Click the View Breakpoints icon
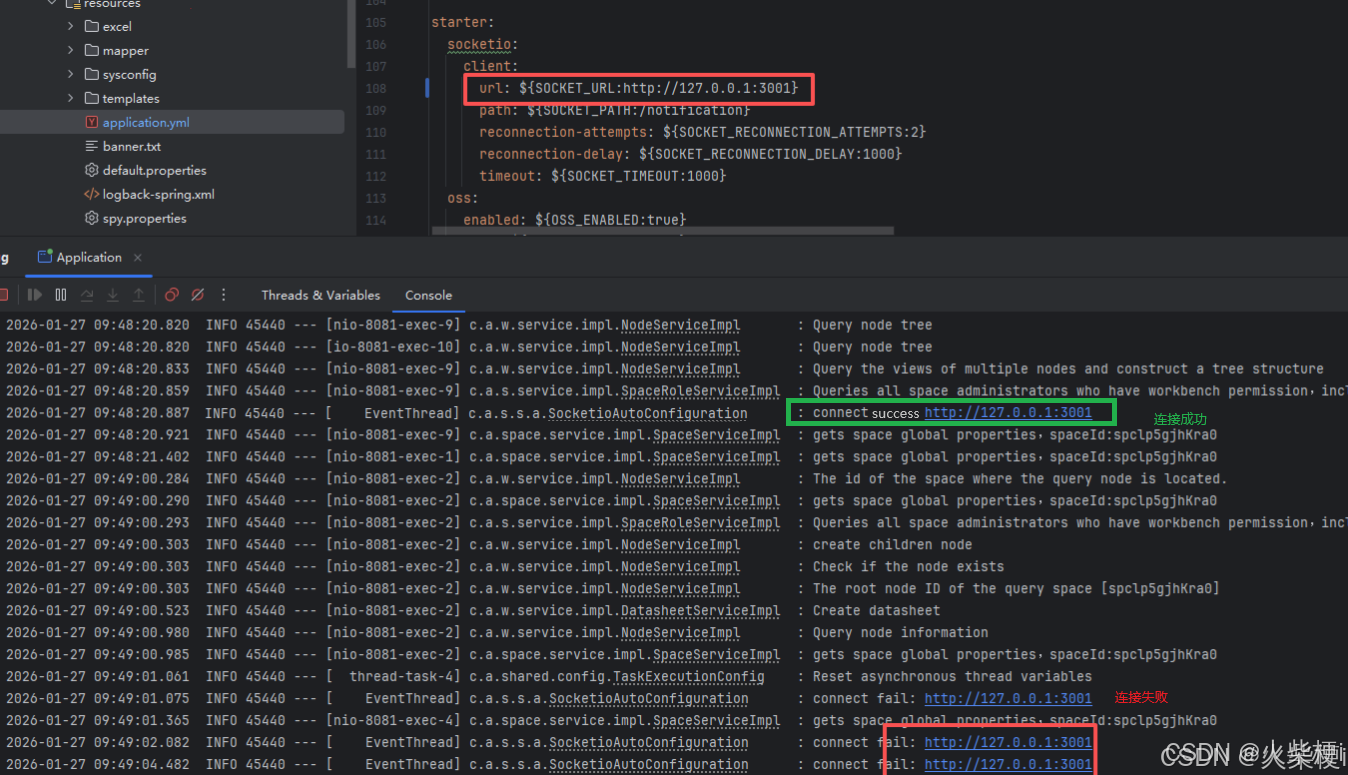Viewport: 1348px width, 775px height. [172, 295]
